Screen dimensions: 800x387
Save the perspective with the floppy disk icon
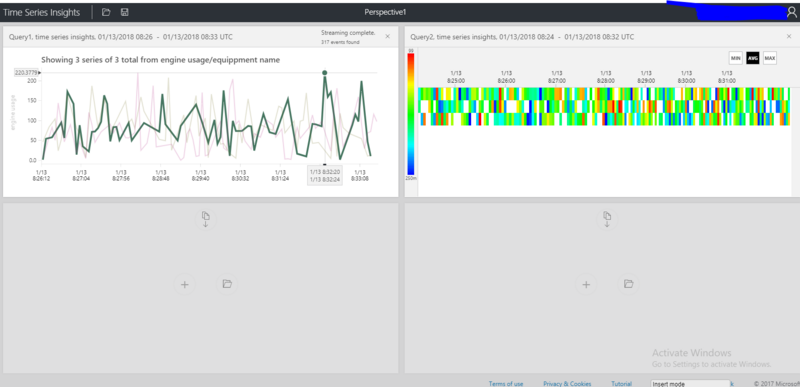click(124, 12)
